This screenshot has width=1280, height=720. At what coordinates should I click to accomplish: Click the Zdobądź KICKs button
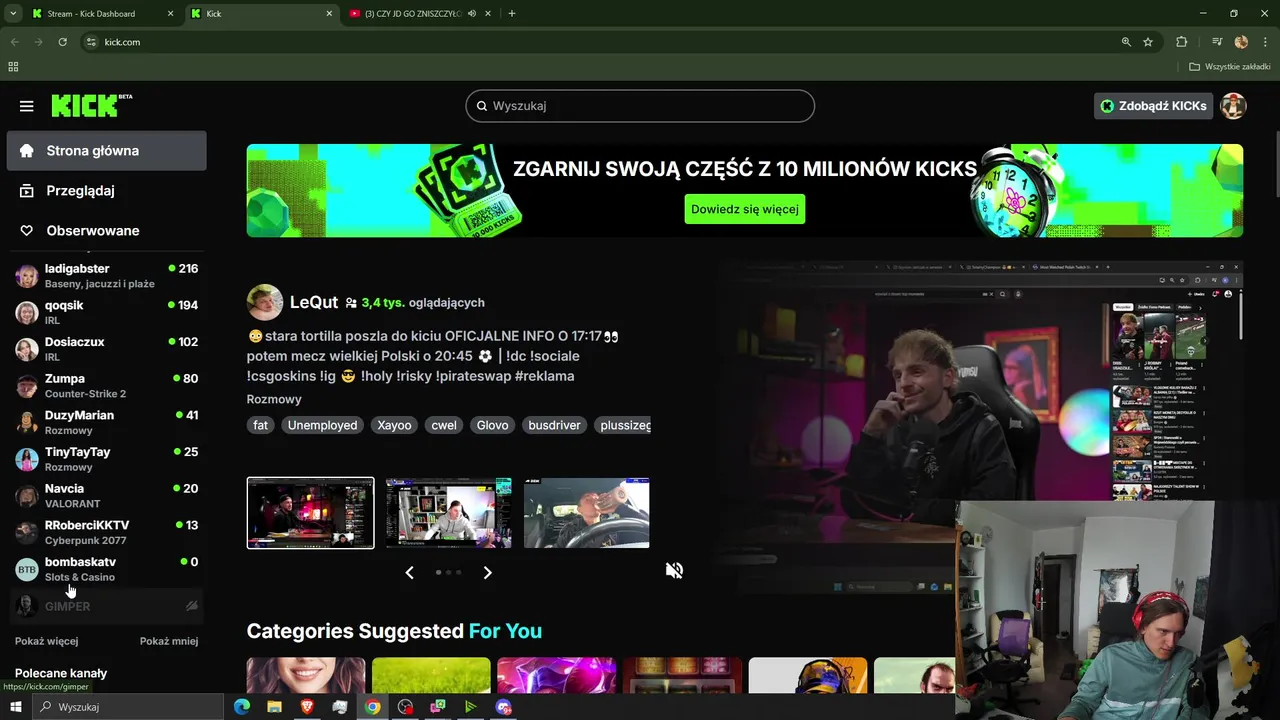point(1153,106)
